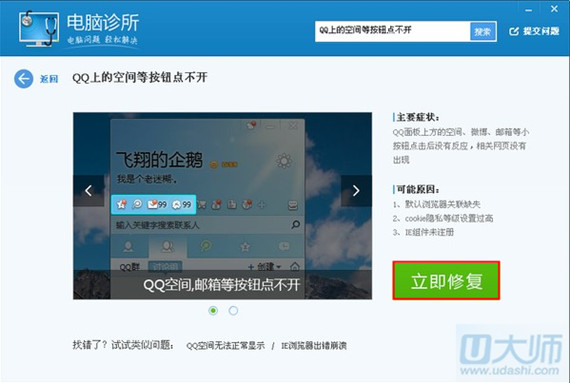Click the mail icon showing 99
Image resolution: width=570 pixels, height=383 pixels.
point(157,205)
